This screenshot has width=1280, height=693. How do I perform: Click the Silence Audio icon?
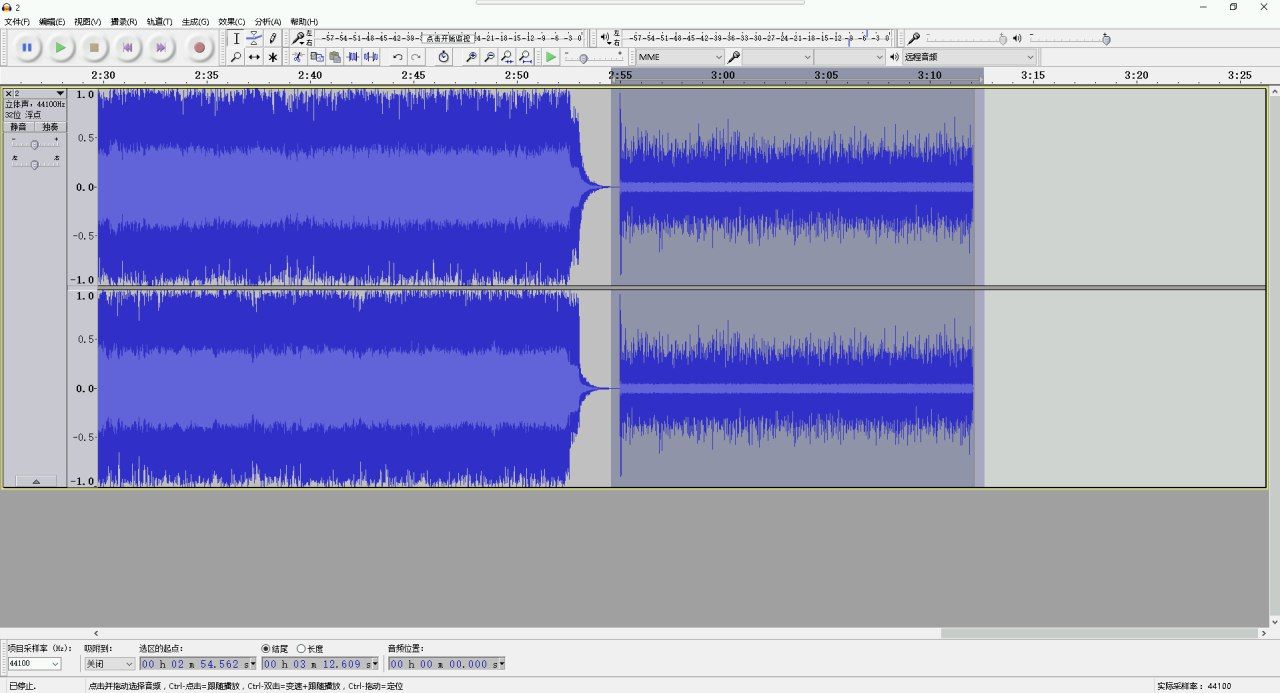coord(371,57)
